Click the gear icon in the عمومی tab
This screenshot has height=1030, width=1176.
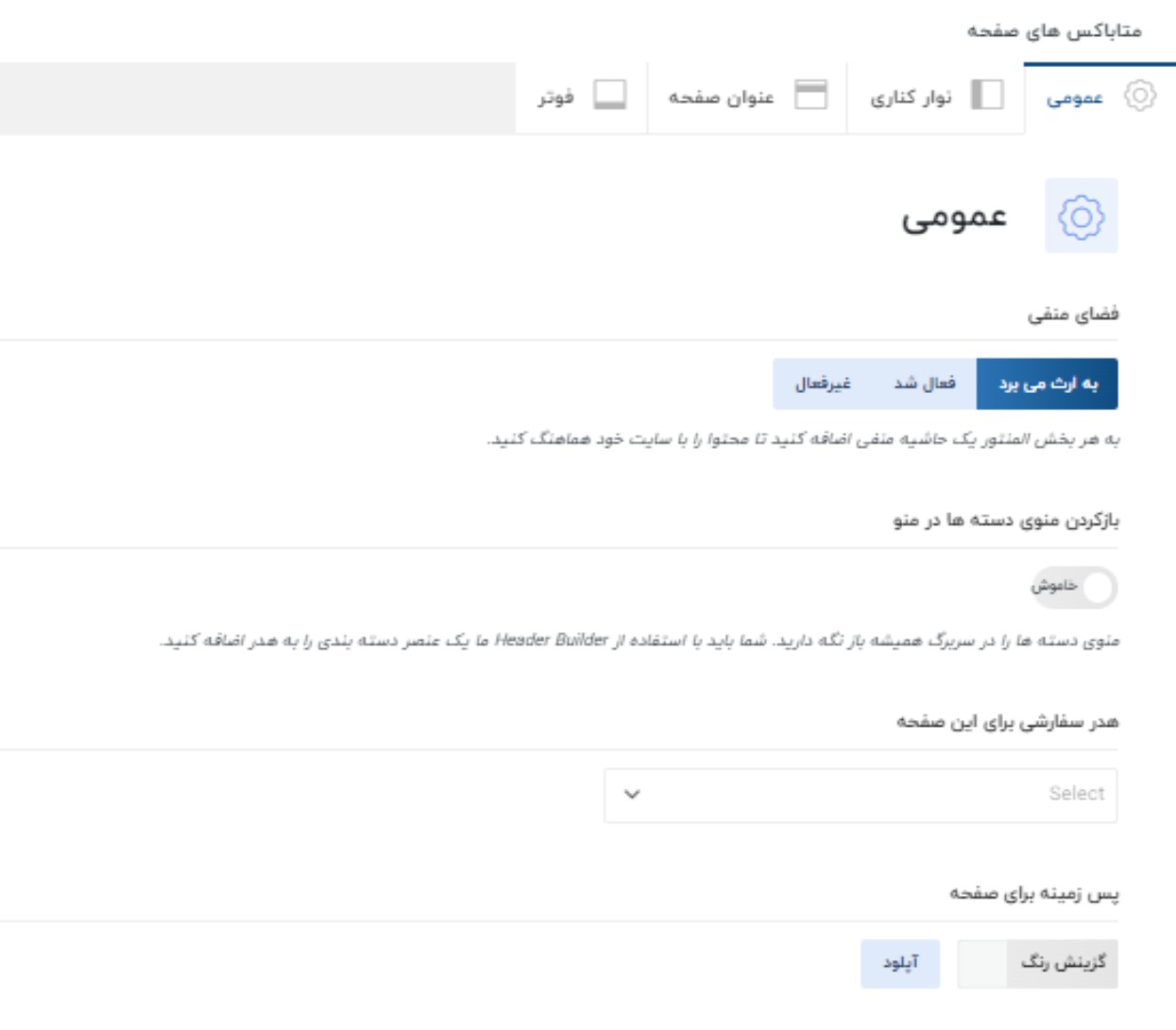[x=1140, y=95]
